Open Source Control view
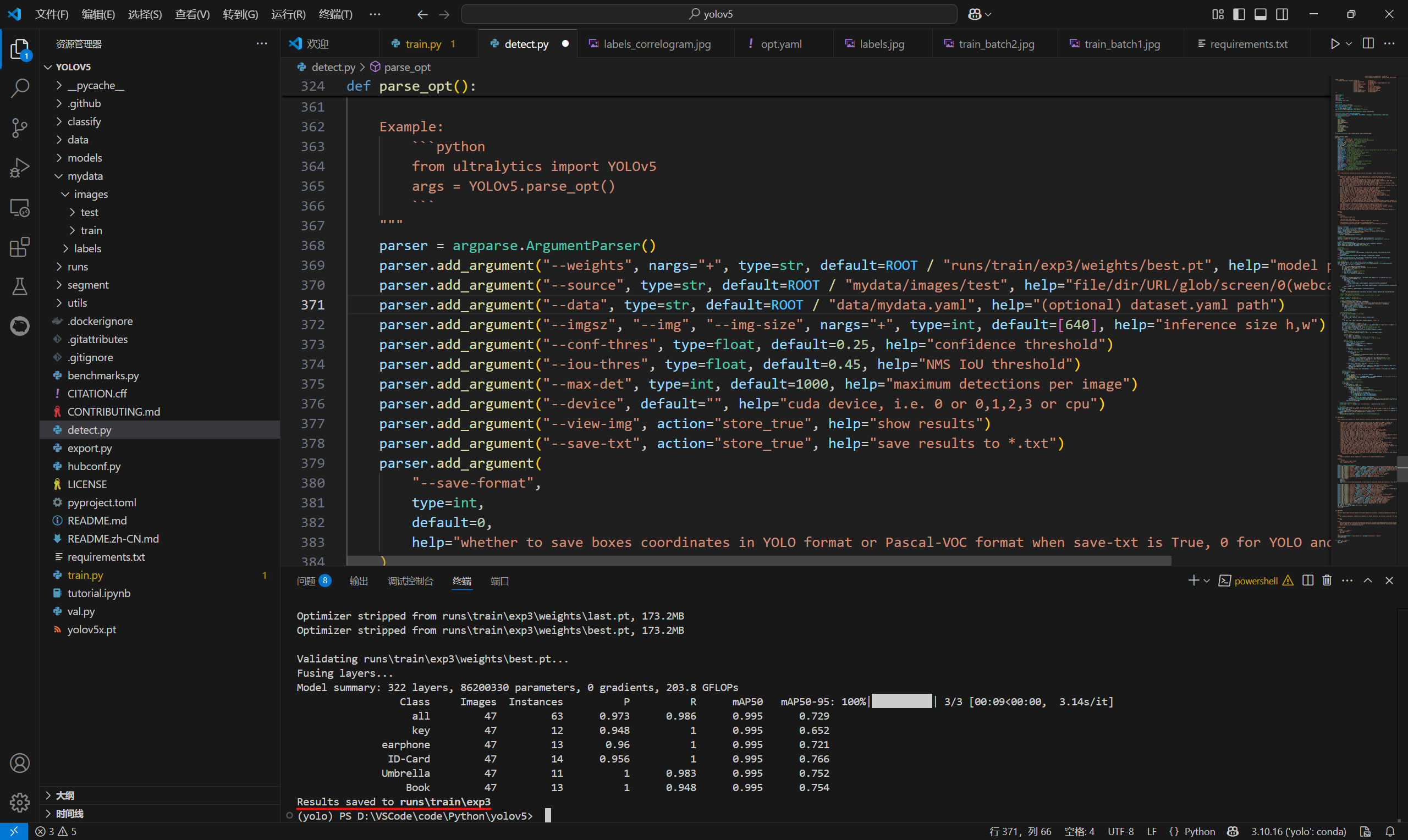Viewport: 1408px width, 840px height. click(x=20, y=128)
